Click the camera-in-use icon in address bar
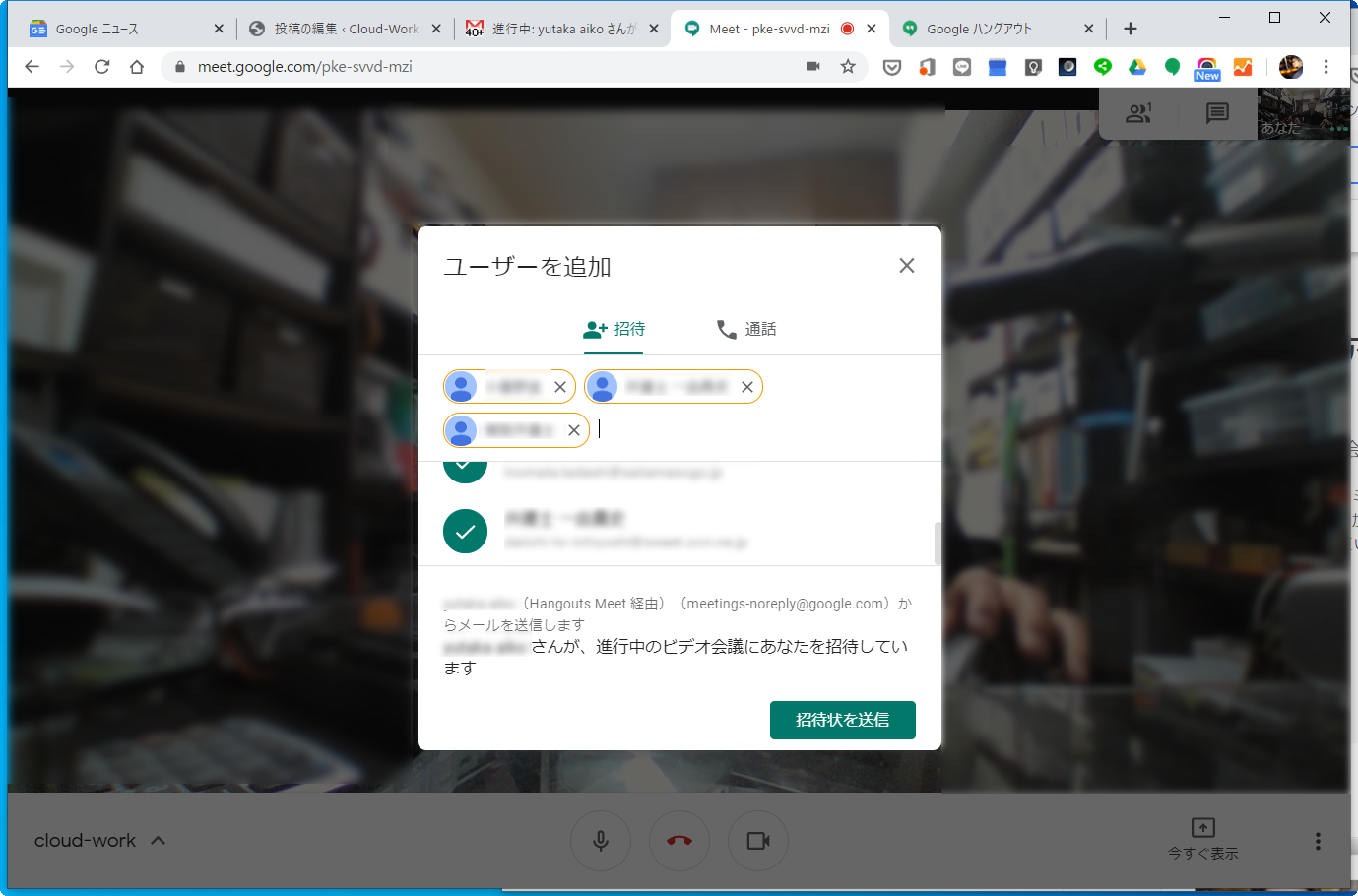This screenshot has width=1358, height=896. click(x=811, y=67)
